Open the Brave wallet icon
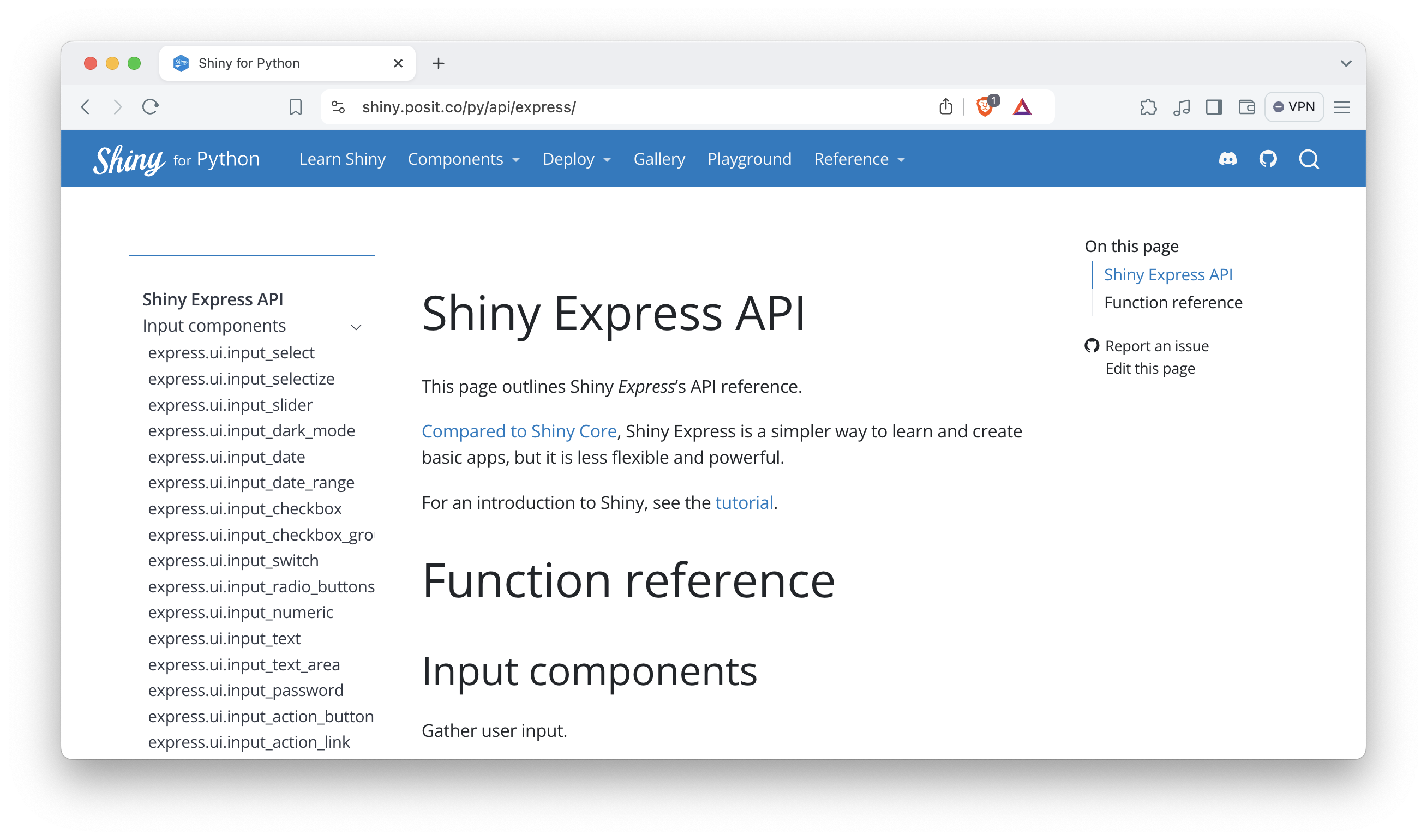This screenshot has height=840, width=1427. pos(1246,107)
